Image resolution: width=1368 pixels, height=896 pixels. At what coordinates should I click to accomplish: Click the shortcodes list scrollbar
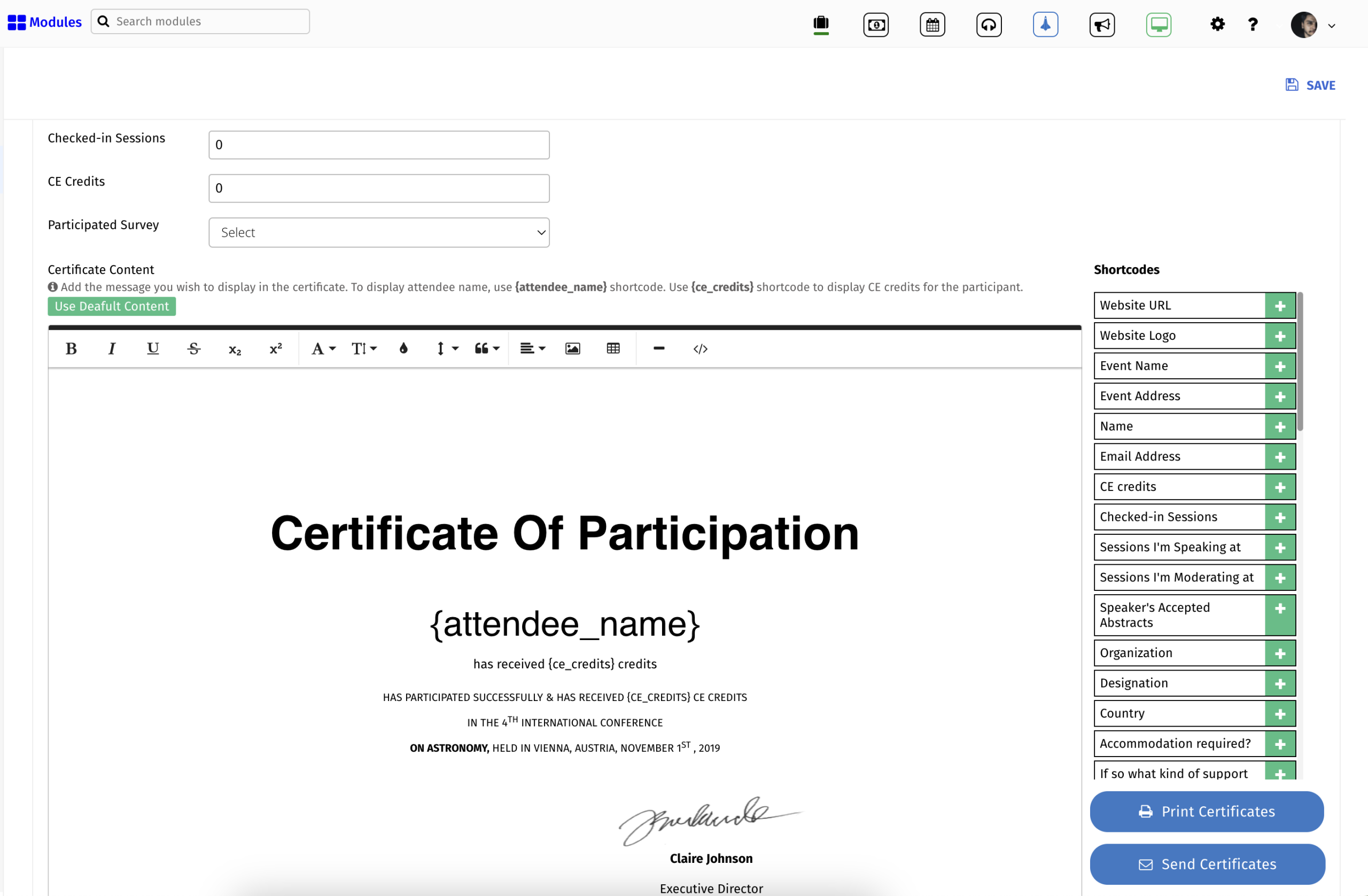[x=1300, y=362]
